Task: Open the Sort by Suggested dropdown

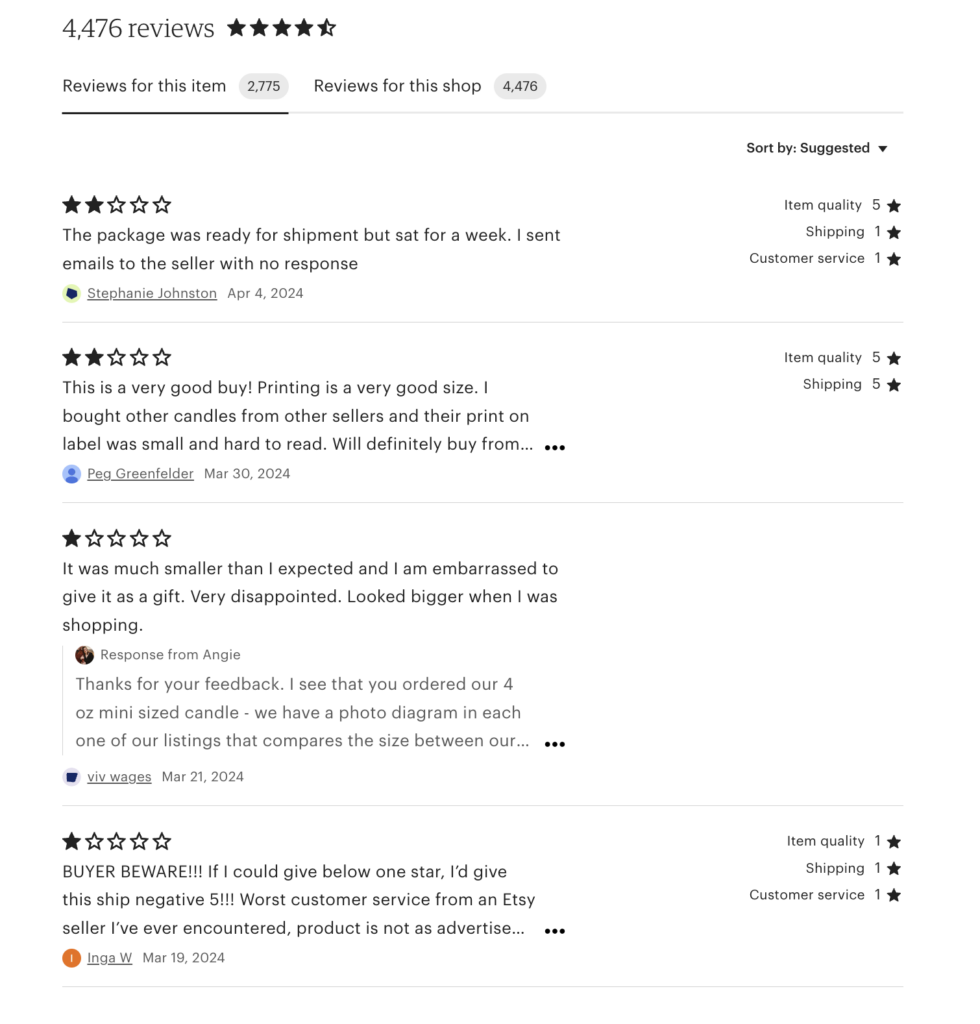Action: (x=817, y=148)
